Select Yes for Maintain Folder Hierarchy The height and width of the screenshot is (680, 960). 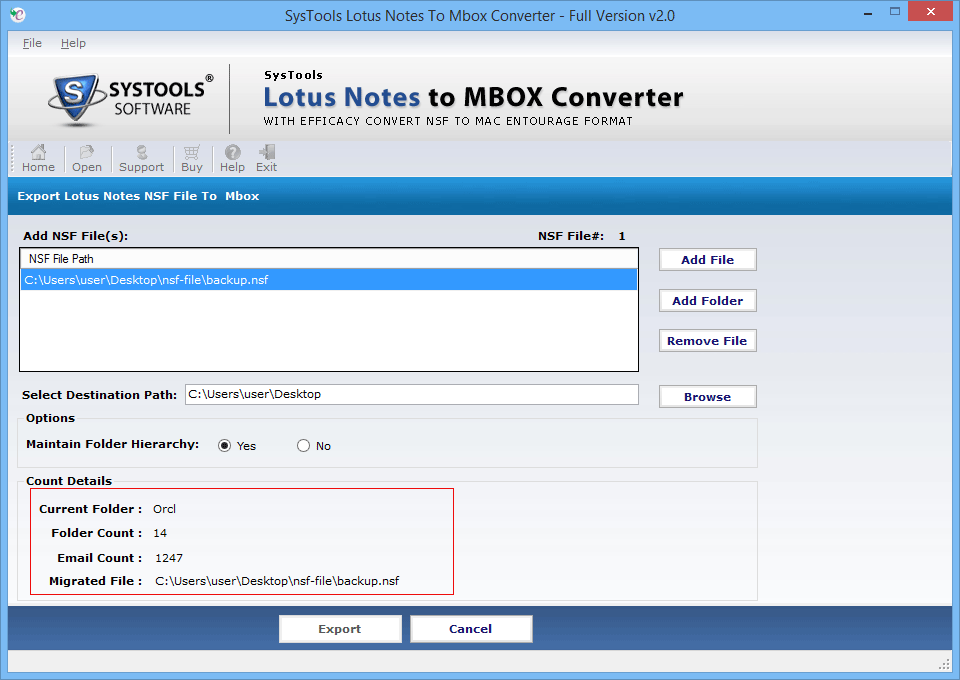(x=225, y=446)
